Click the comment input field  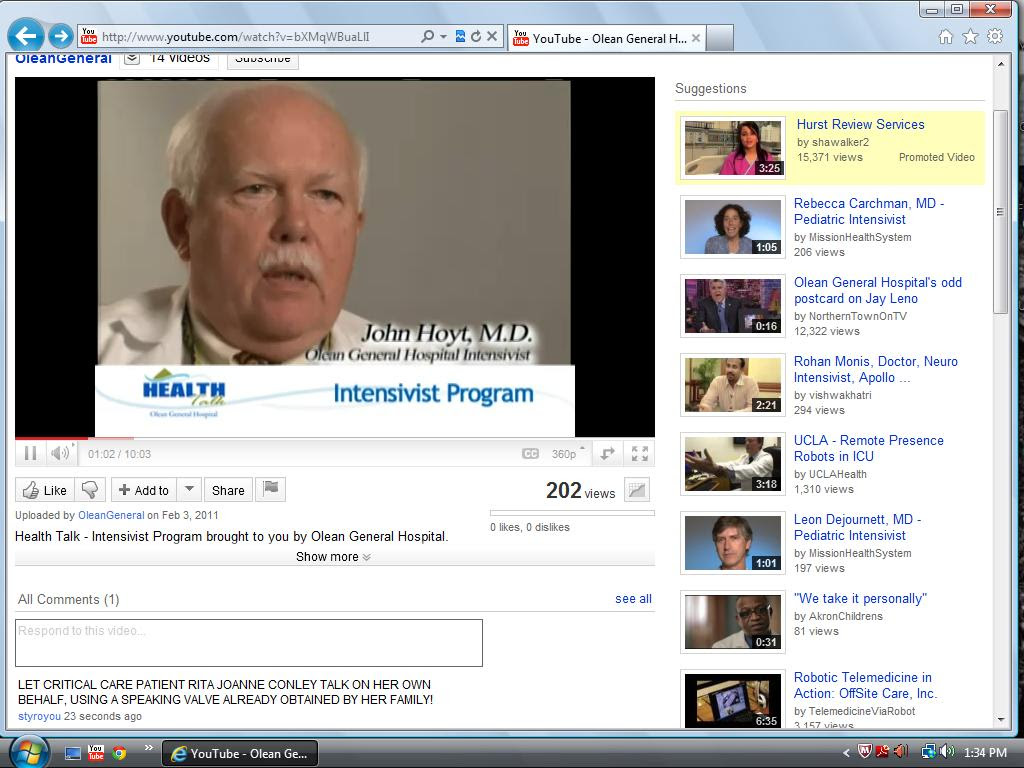point(248,642)
